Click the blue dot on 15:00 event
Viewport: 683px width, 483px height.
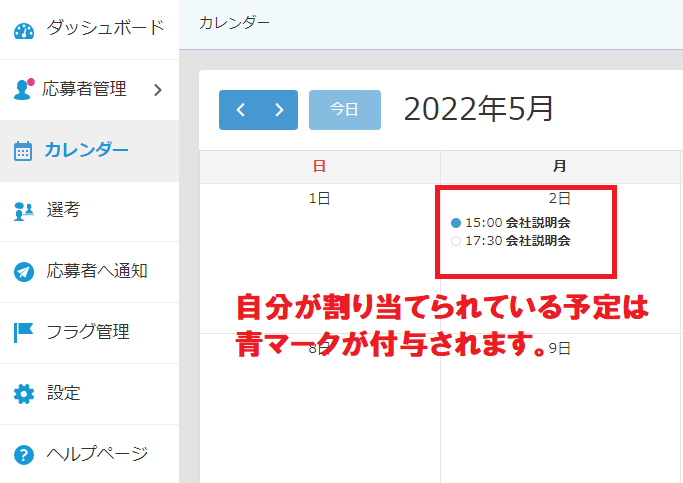point(457,223)
